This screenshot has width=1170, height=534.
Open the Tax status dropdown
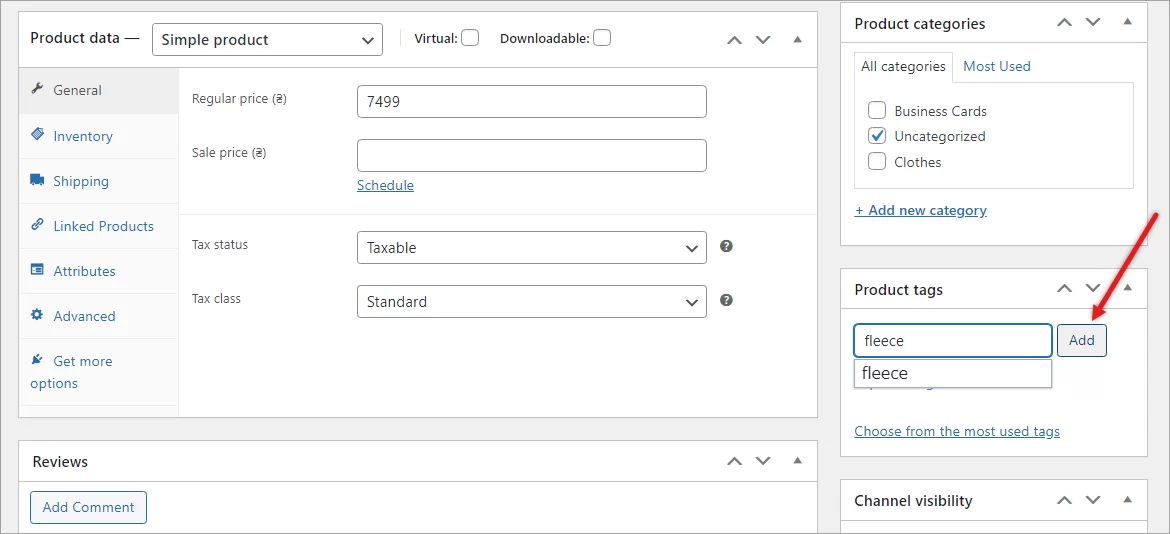pyautogui.click(x=531, y=248)
